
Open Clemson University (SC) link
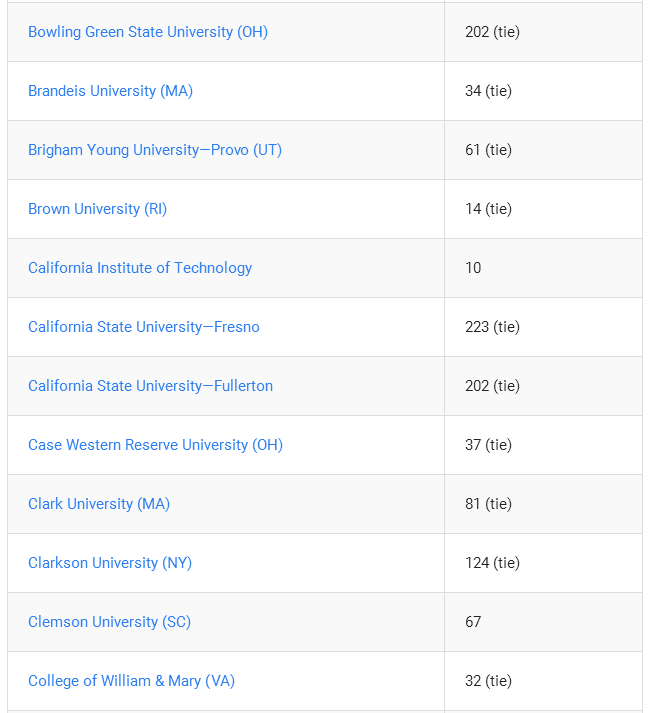point(110,622)
